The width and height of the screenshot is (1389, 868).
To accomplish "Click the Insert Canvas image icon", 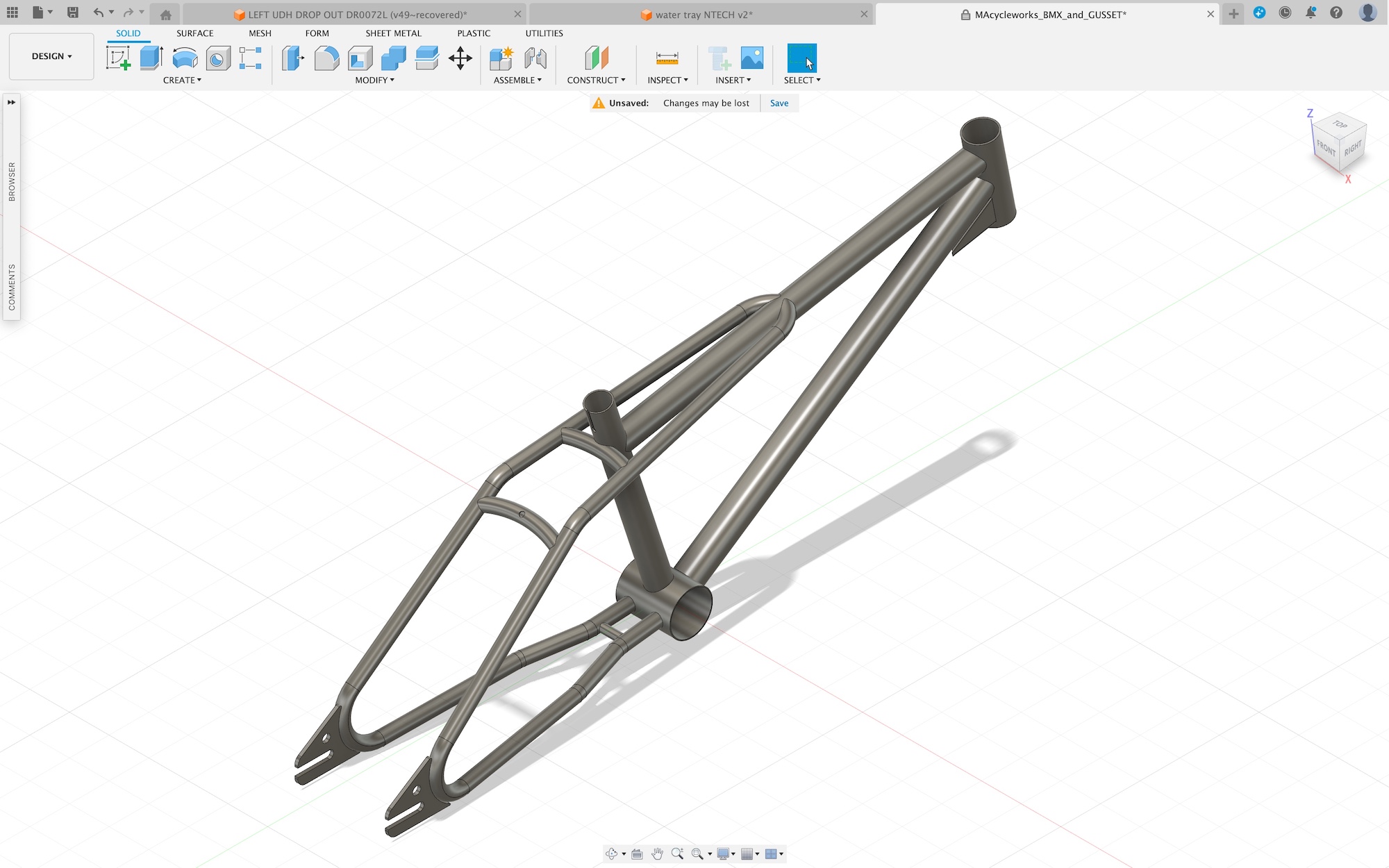I will coord(752,58).
